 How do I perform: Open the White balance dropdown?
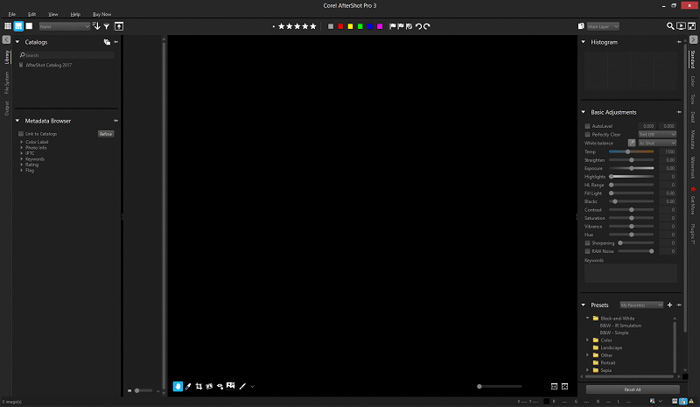tap(656, 143)
